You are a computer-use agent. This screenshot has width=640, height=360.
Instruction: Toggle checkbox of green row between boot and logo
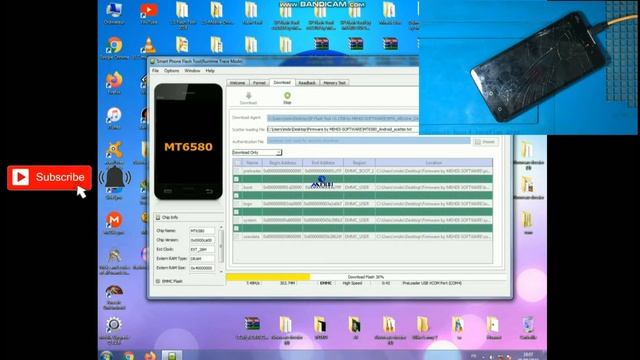click(x=236, y=196)
